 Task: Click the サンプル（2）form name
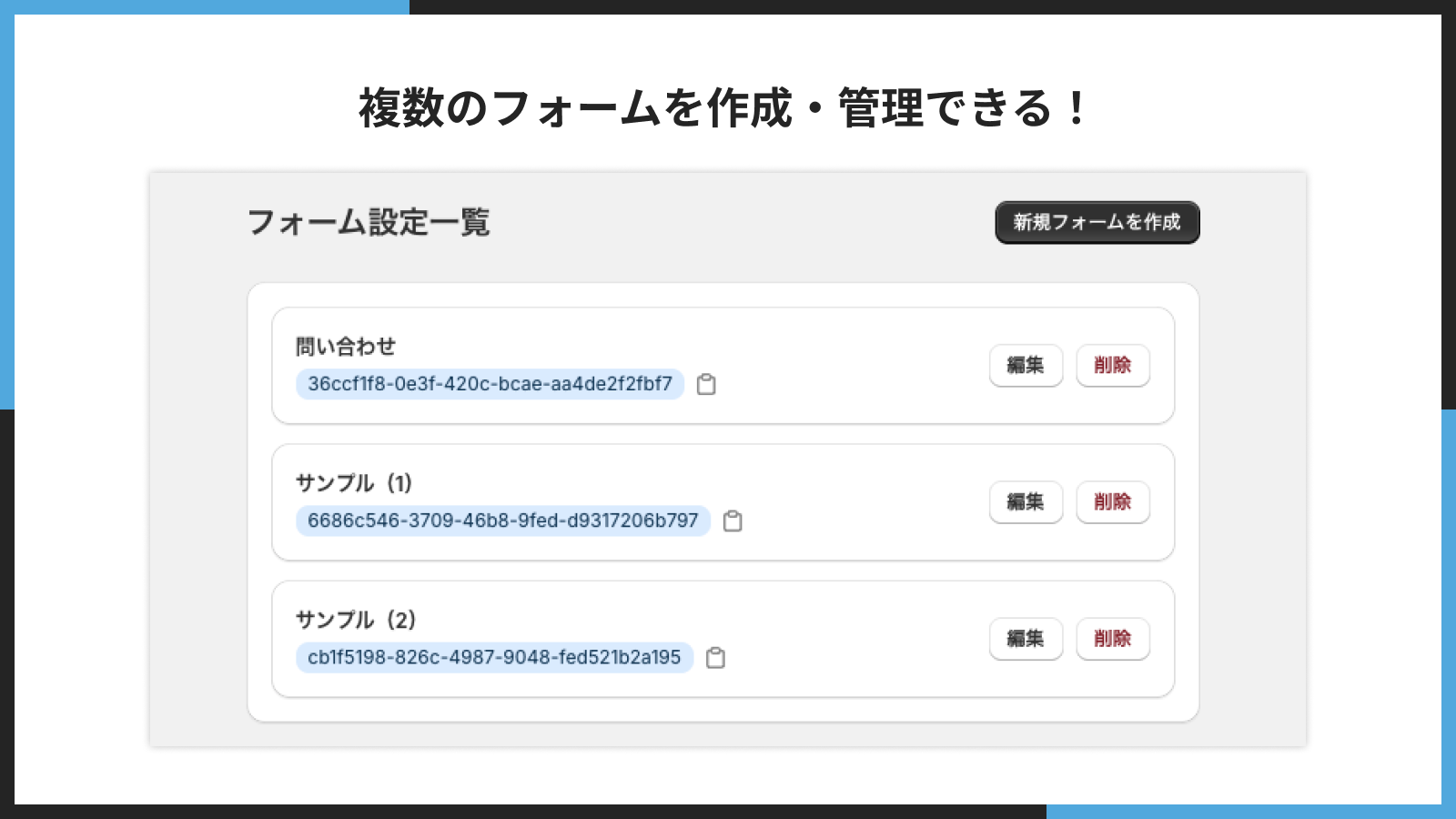pyautogui.click(x=357, y=620)
